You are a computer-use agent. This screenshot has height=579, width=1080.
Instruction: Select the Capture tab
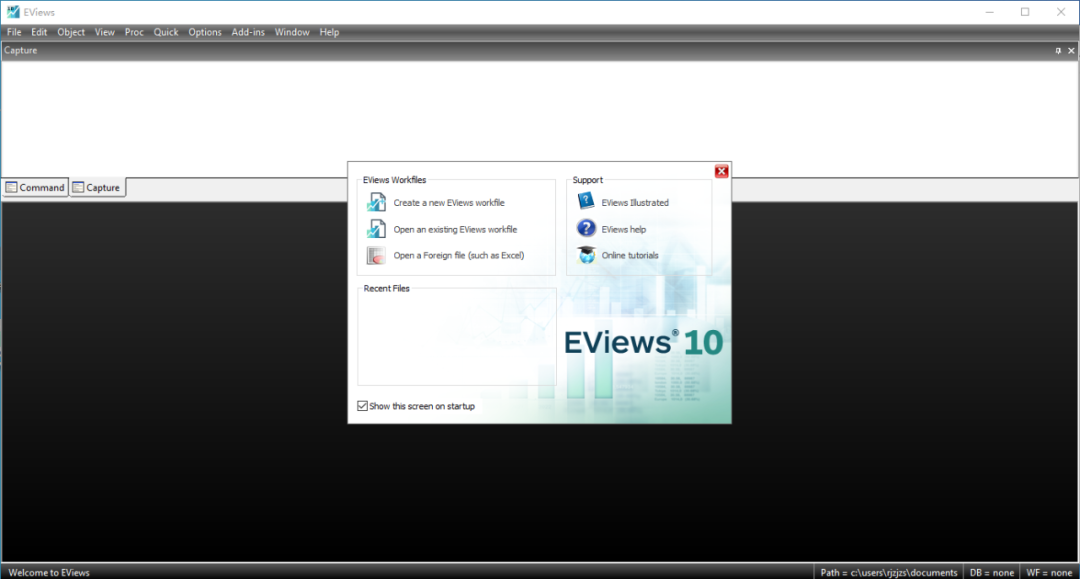(97, 187)
